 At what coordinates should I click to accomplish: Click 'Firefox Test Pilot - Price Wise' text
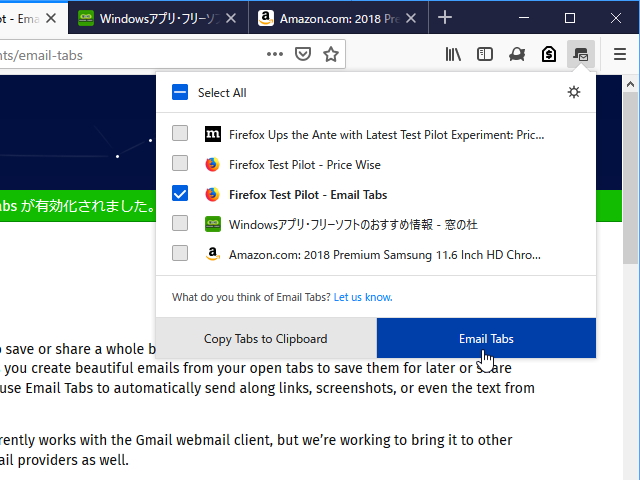click(304, 164)
